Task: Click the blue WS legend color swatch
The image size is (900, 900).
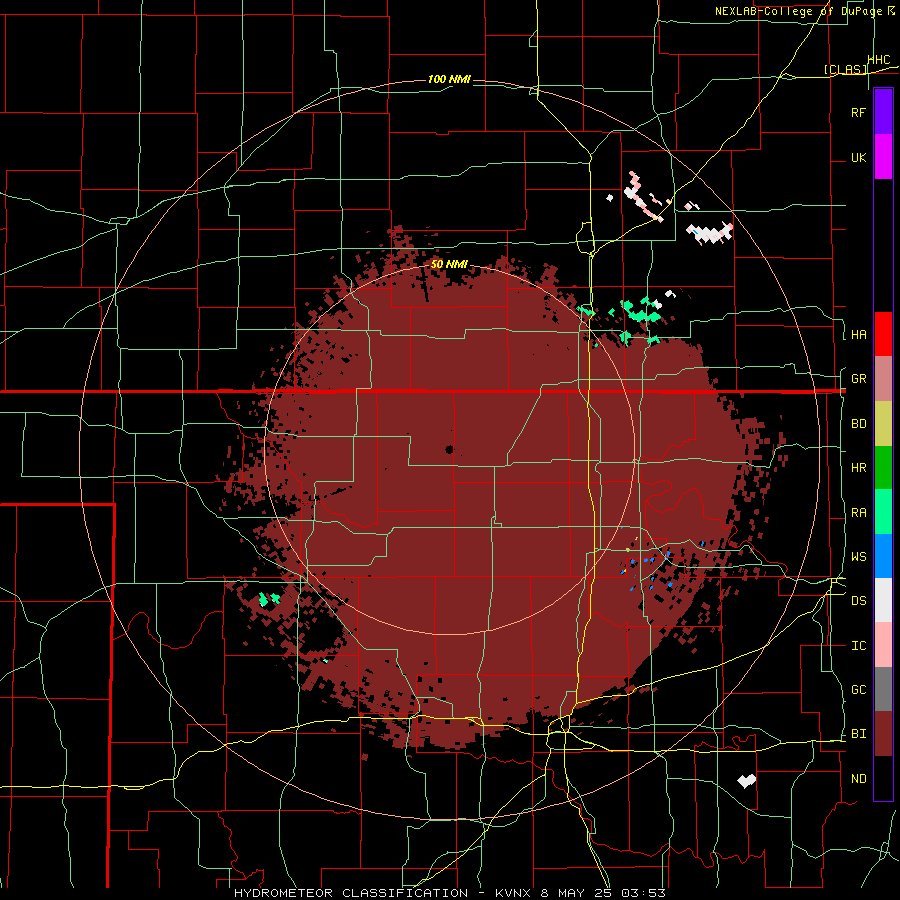Action: pos(883,556)
